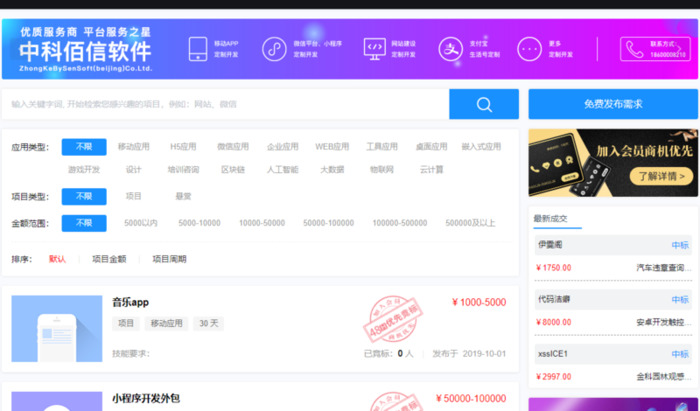Click the 中科佰信软件 logo text
The width and height of the screenshot is (700, 411).
(85, 52)
